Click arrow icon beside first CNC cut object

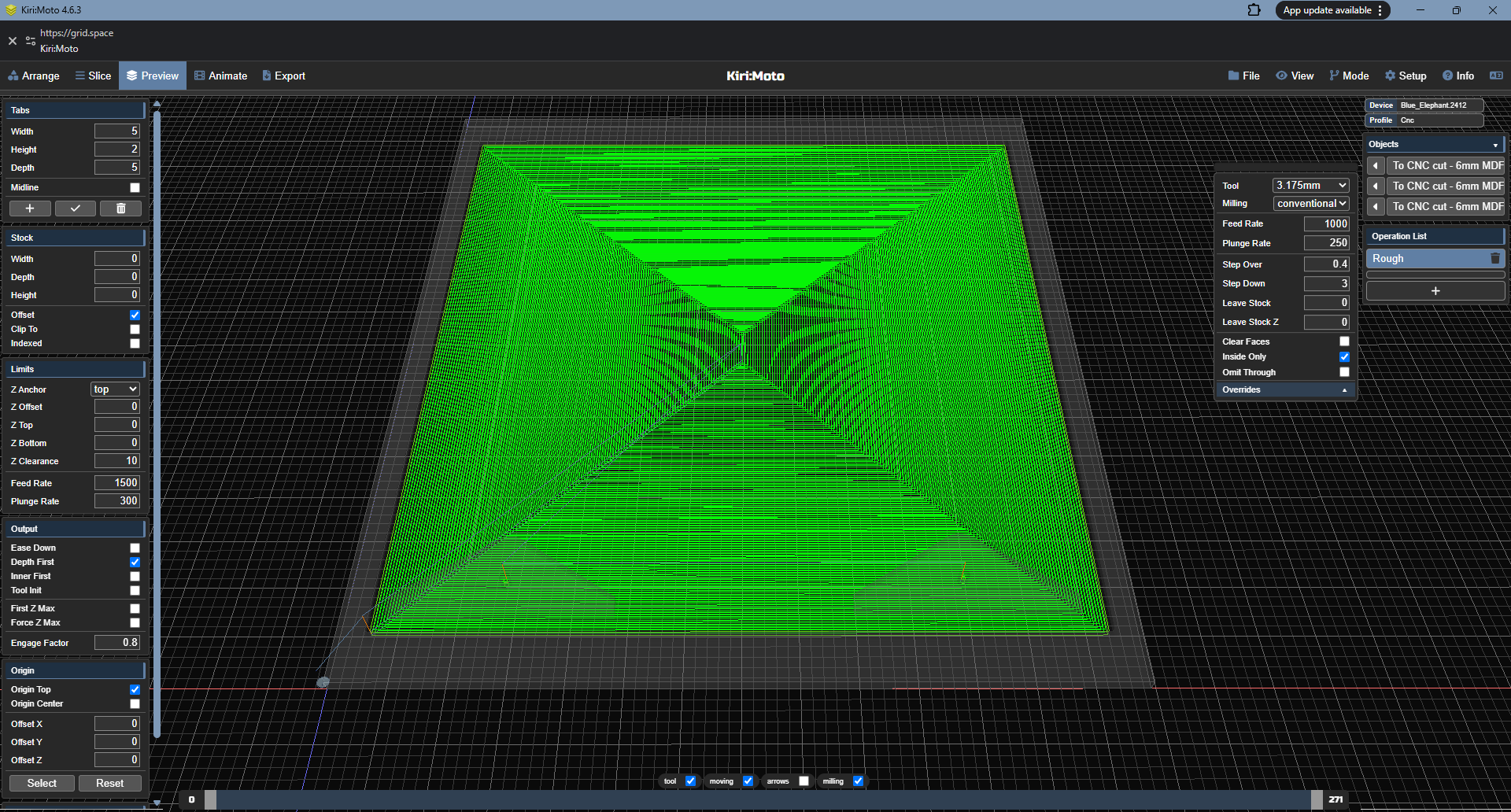click(x=1376, y=166)
